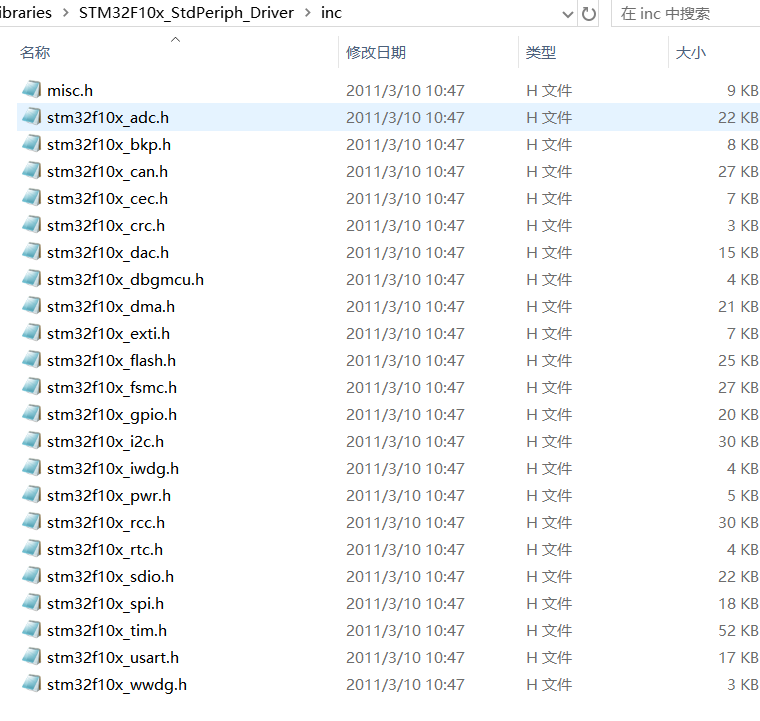
Task: Click the stm32f10x_adc.h file icon
Action: coord(32,117)
